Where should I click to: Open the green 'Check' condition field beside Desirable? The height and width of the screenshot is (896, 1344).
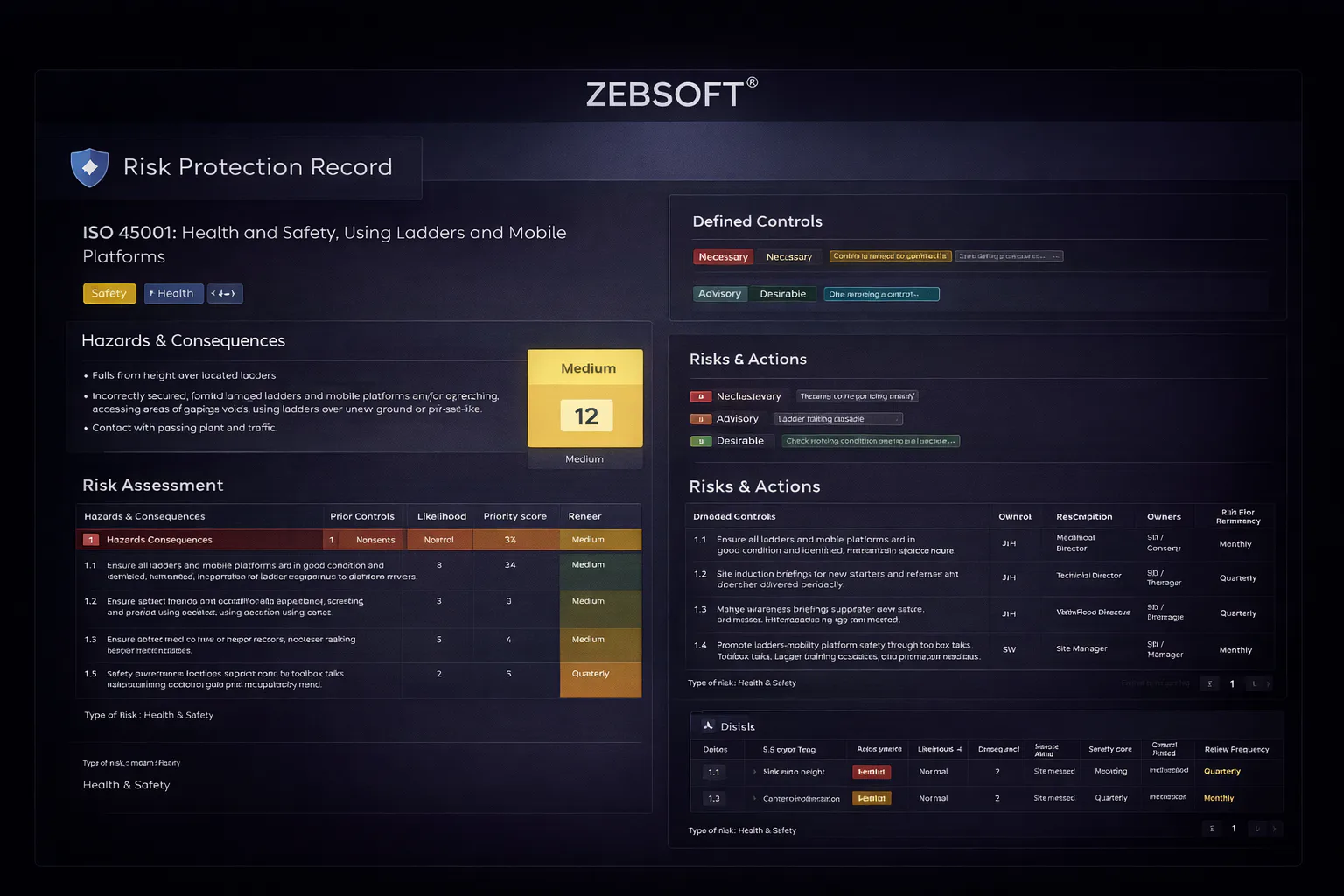(871, 441)
